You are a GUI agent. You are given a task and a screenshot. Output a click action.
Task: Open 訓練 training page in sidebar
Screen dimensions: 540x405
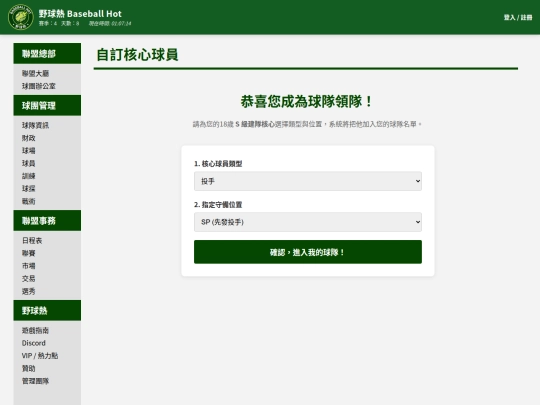pyautogui.click(x=29, y=176)
